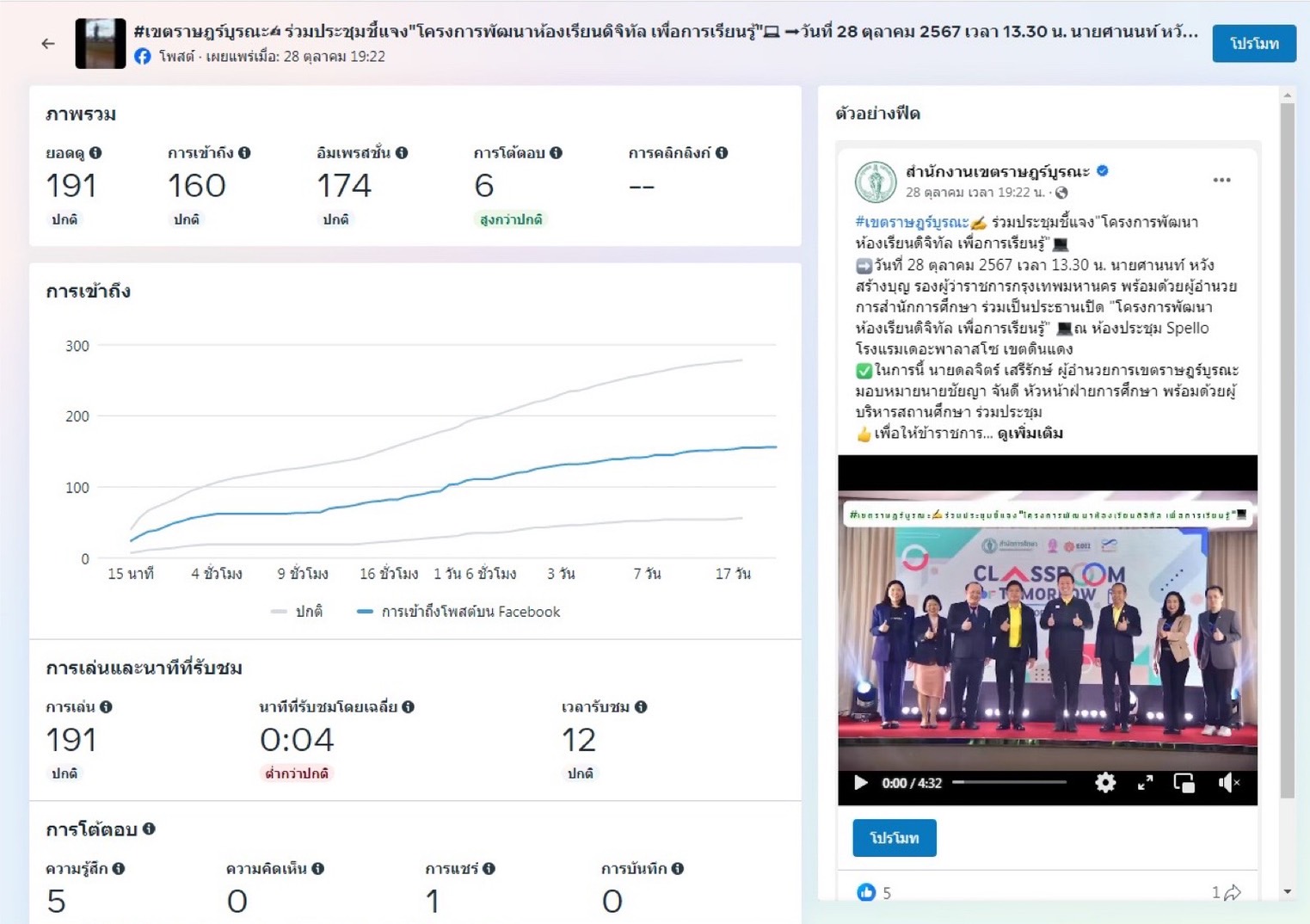Screen dimensions: 1310x924
Task: Click the info icon next to การแชร์
Action: (x=489, y=868)
